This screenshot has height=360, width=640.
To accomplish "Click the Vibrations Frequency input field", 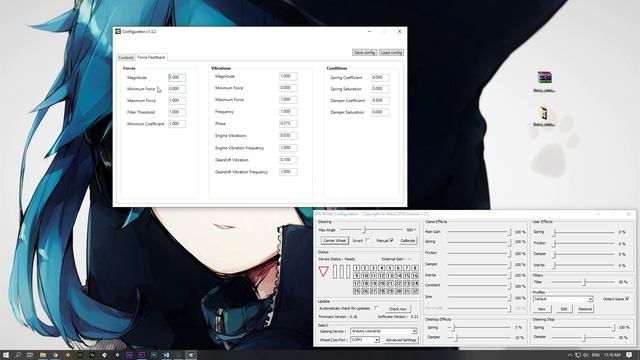I will pos(288,111).
